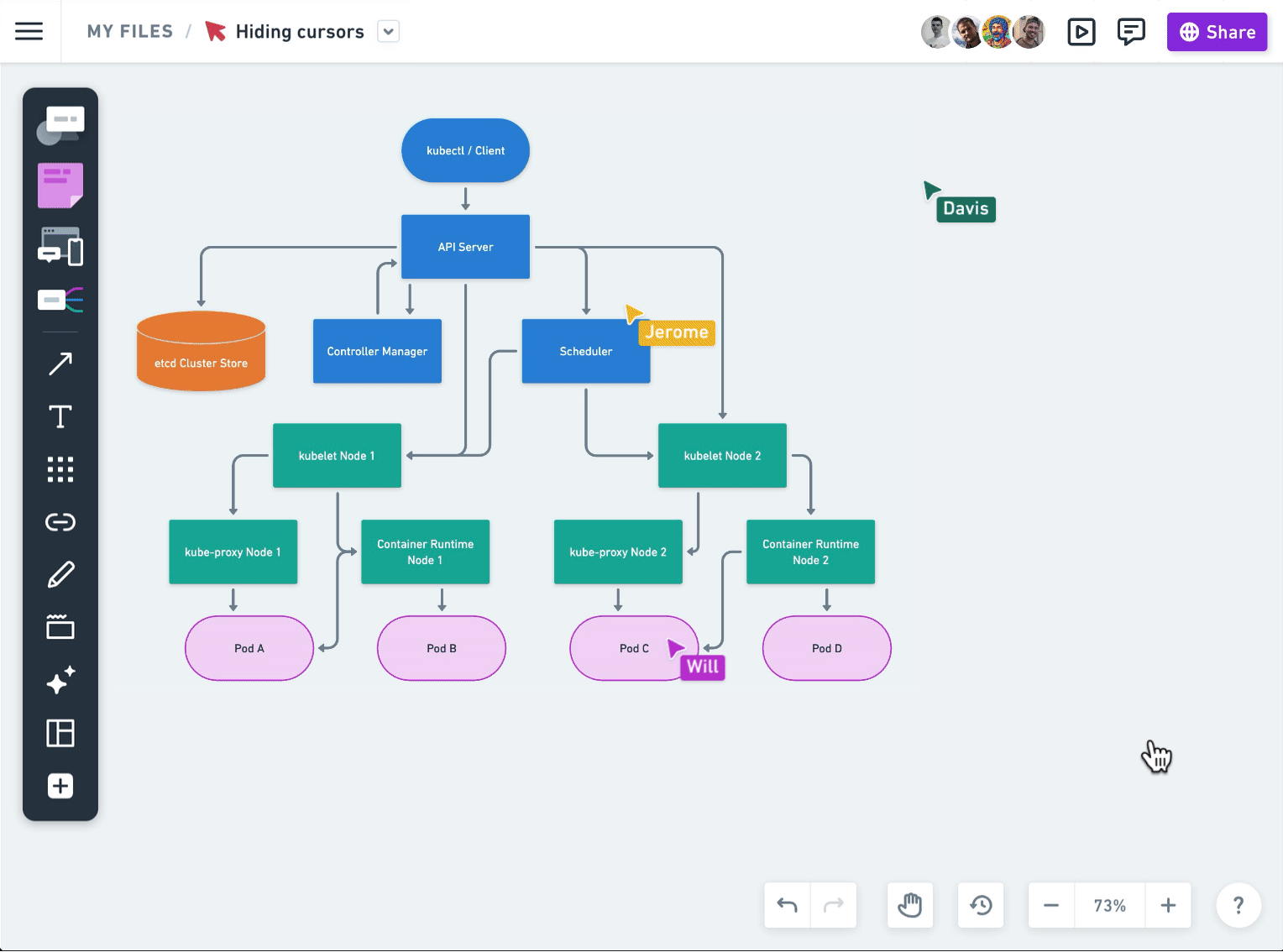Select the Container Runtime Node 1 box

pos(425,552)
